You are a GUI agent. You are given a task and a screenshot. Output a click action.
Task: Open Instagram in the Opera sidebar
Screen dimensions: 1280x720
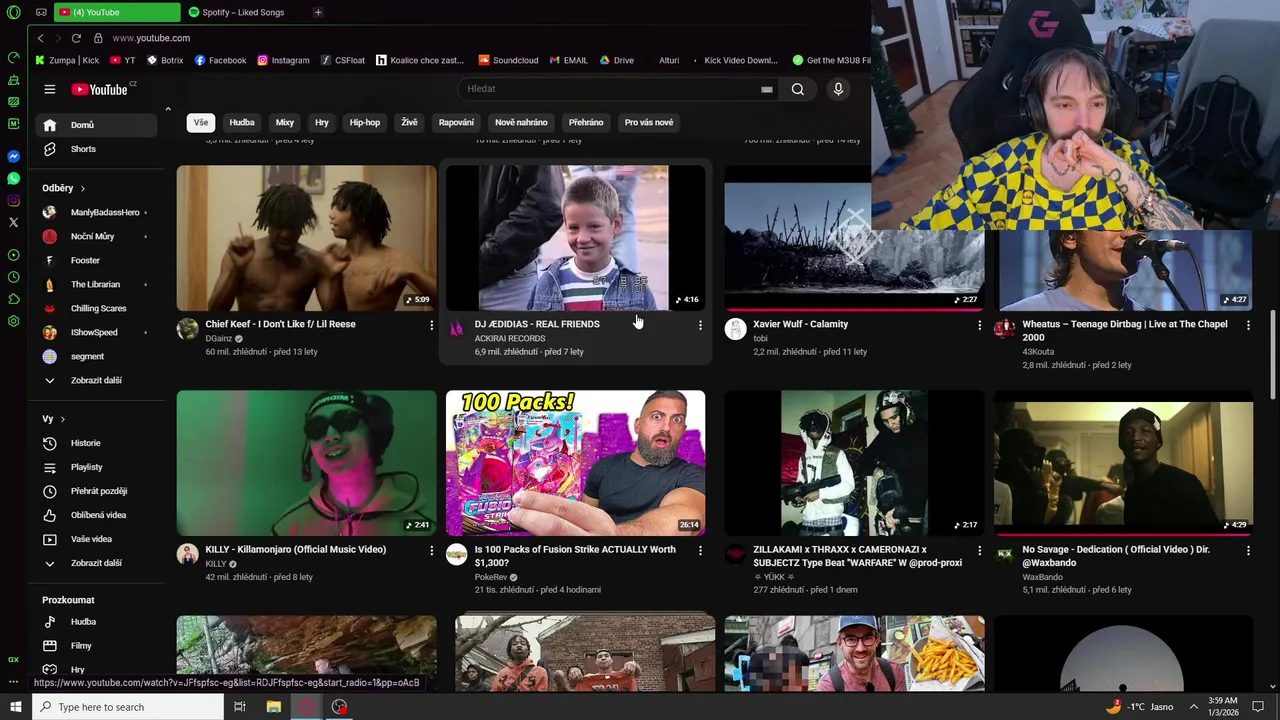pyautogui.click(x=13, y=200)
